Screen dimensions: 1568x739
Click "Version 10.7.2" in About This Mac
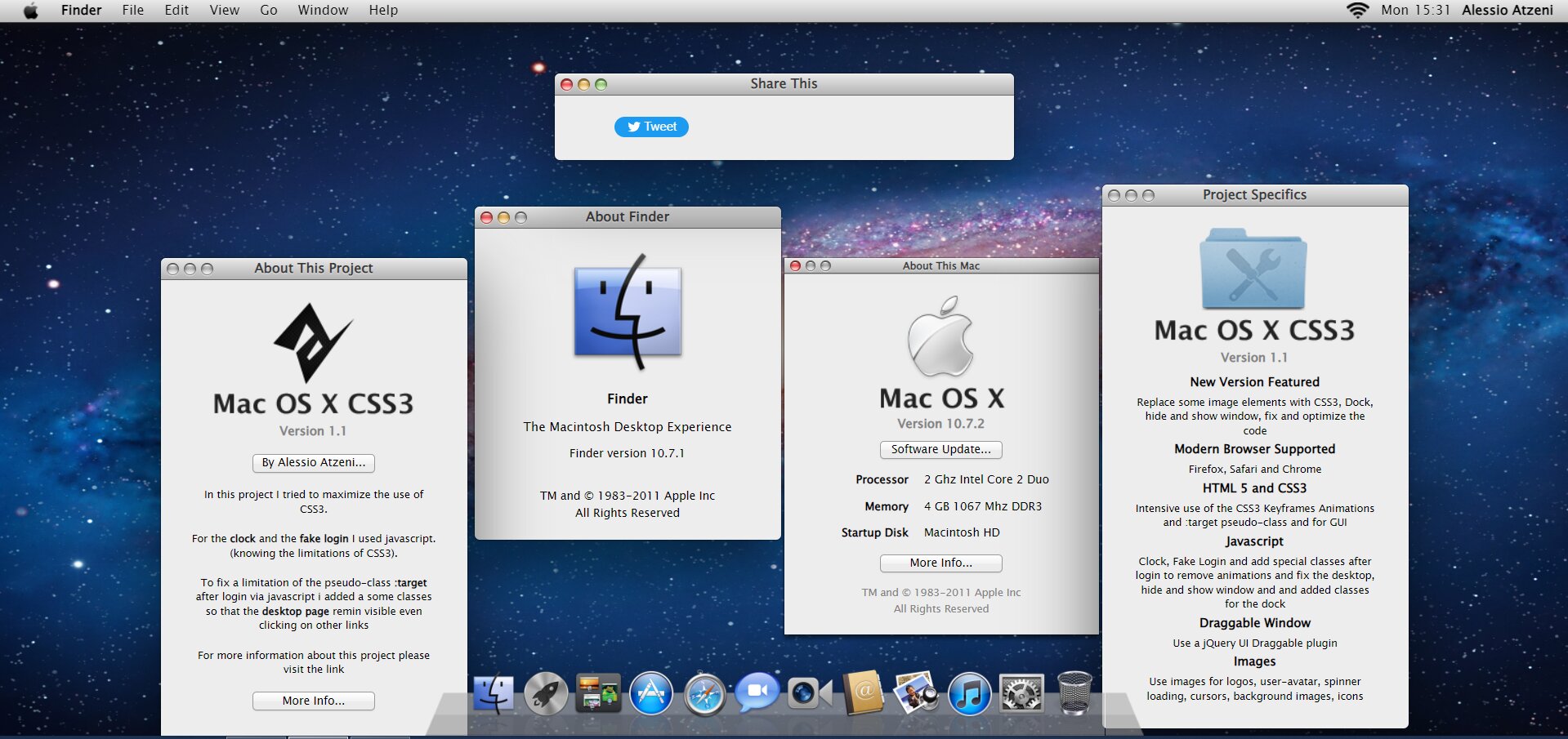tap(941, 424)
